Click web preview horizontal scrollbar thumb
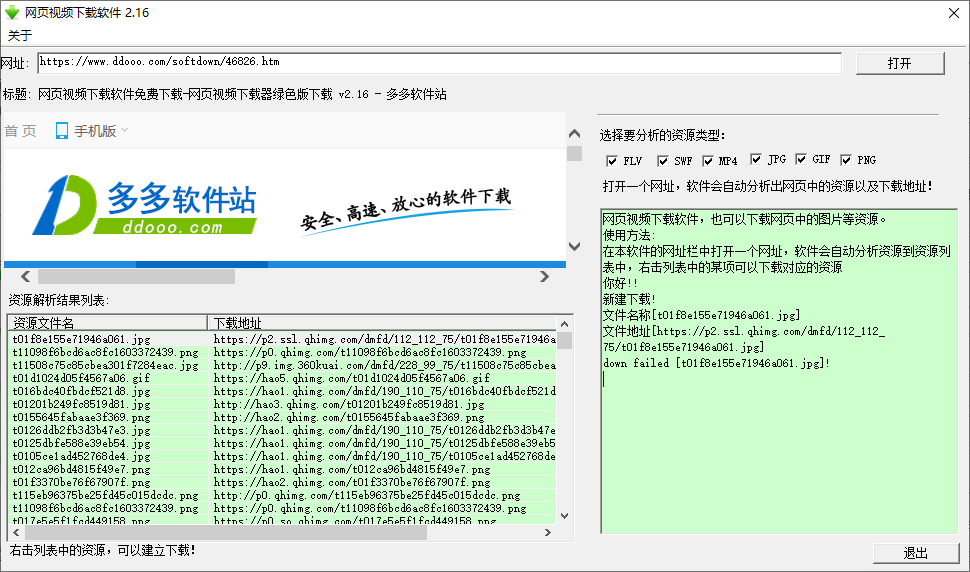 [136, 276]
